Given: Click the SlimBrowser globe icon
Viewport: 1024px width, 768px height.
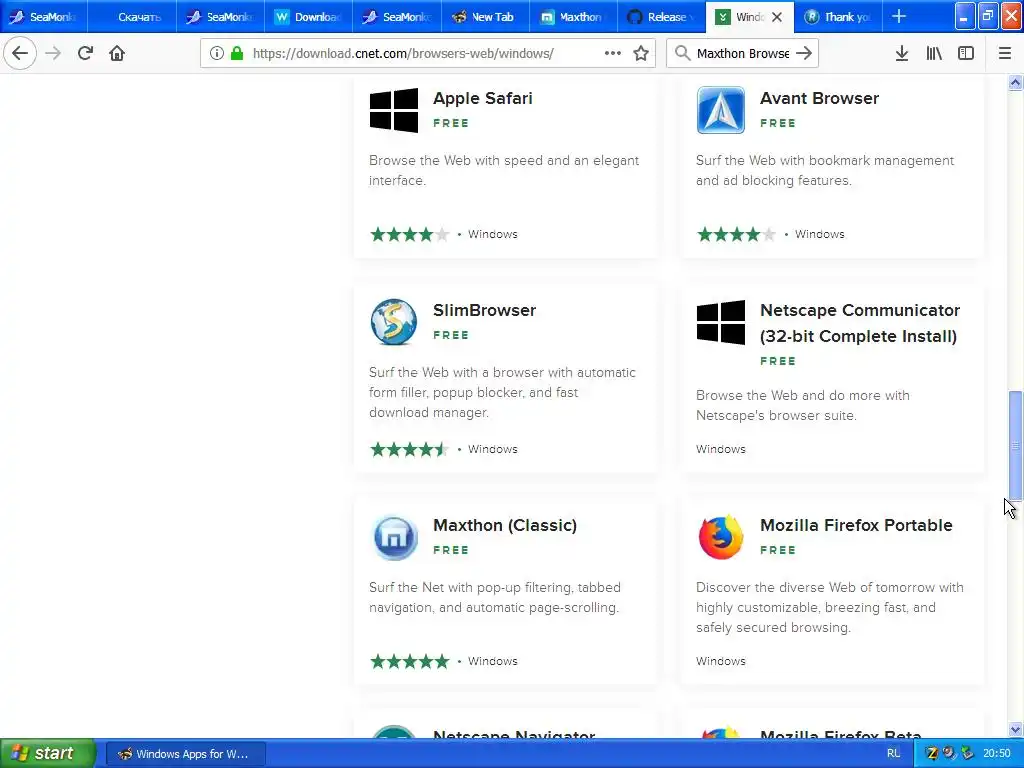Looking at the screenshot, I should pos(394,322).
